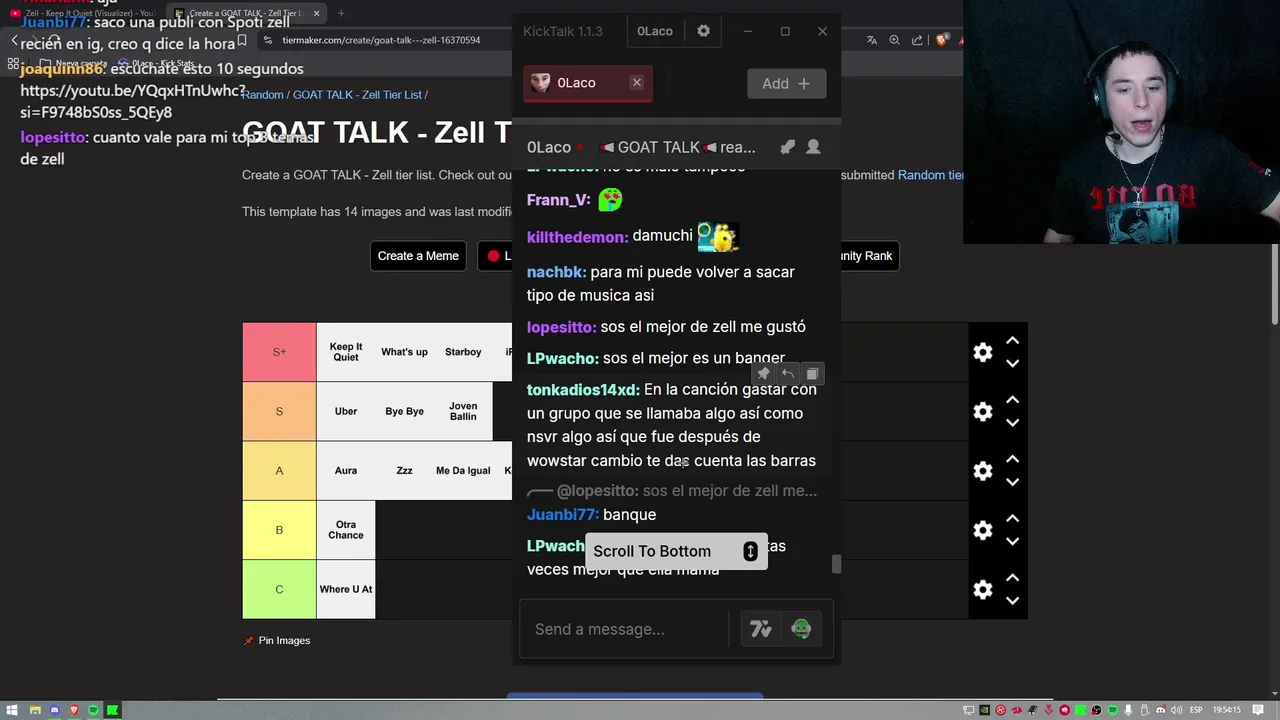Open 7TV emote picker icon
Screen dimensions: 1280x720
(x=761, y=629)
